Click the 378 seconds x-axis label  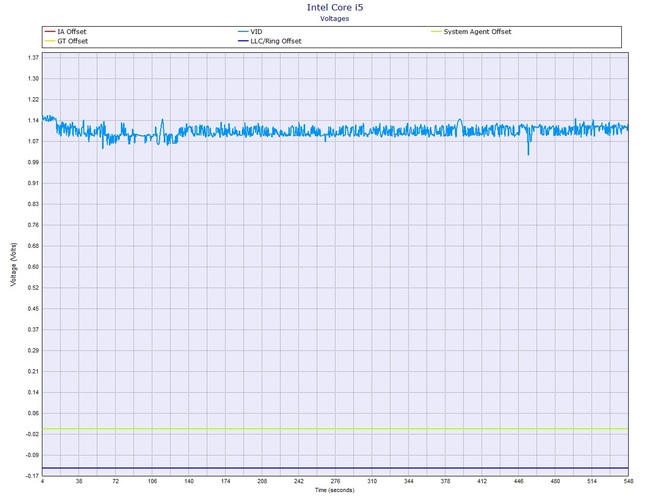pos(445,481)
